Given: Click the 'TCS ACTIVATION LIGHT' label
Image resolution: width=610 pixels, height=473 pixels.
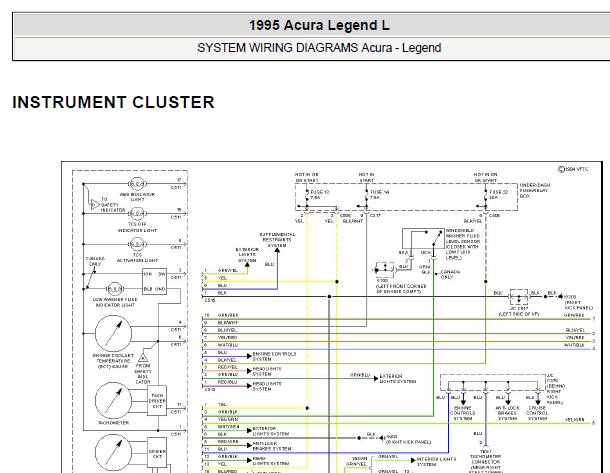Looking at the screenshot, I should [x=137, y=258].
